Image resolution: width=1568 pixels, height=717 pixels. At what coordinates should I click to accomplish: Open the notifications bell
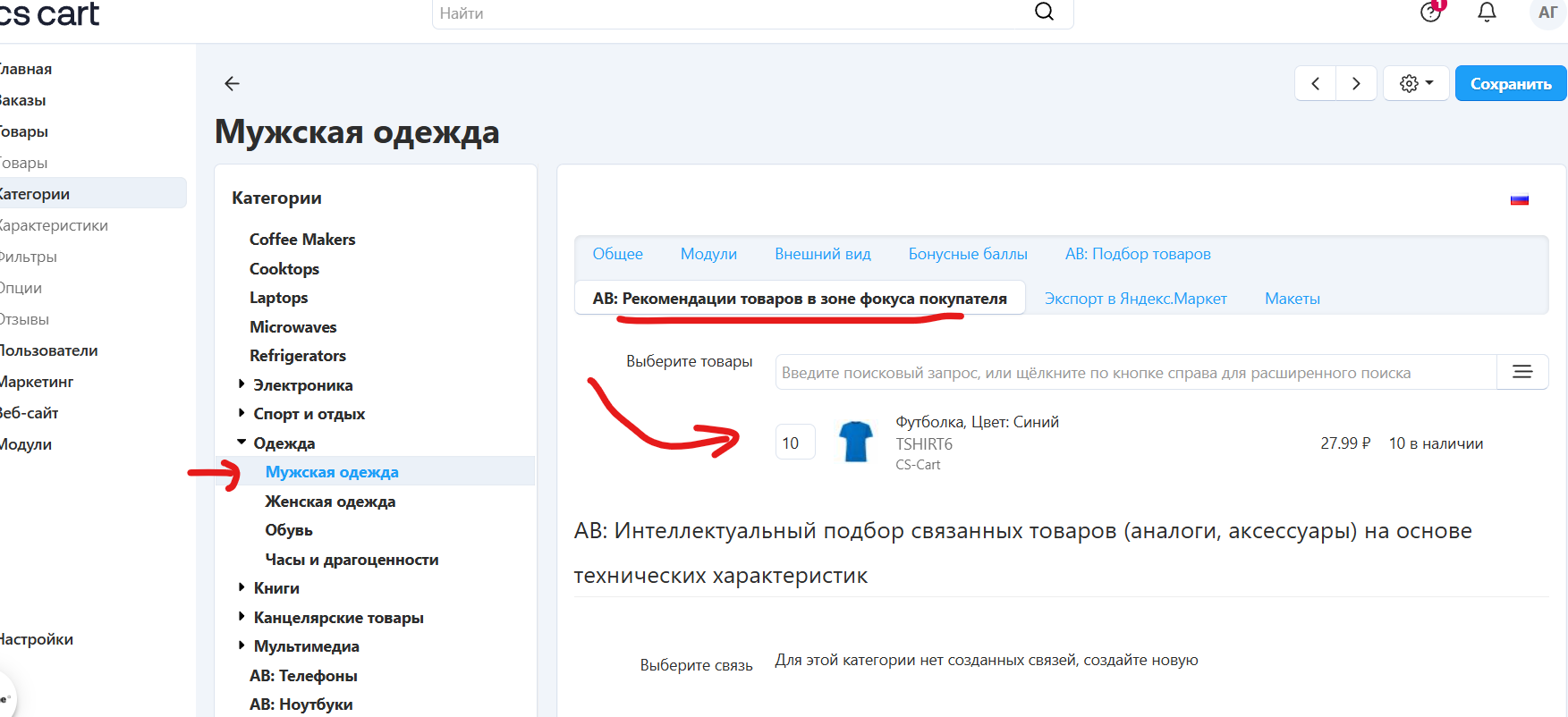tap(1487, 13)
